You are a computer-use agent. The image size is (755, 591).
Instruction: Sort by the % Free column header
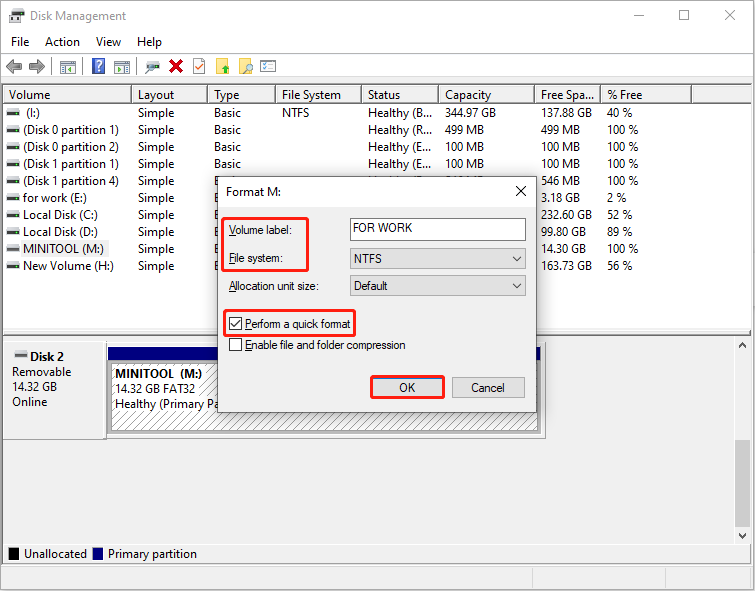click(646, 95)
